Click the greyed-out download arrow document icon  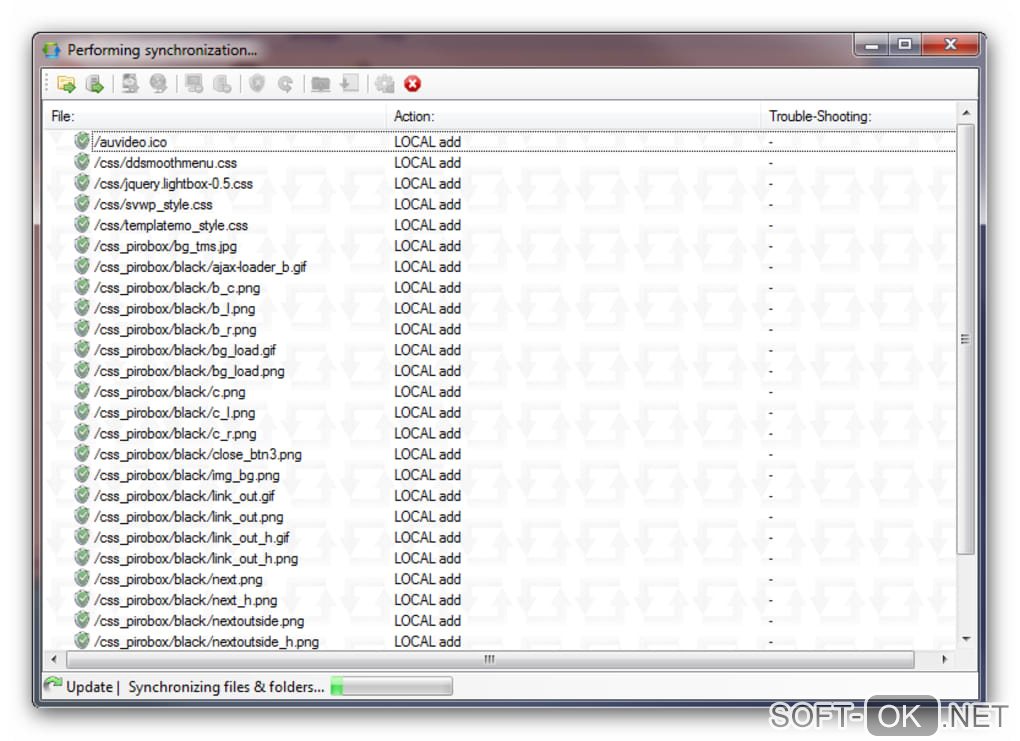[x=349, y=84]
